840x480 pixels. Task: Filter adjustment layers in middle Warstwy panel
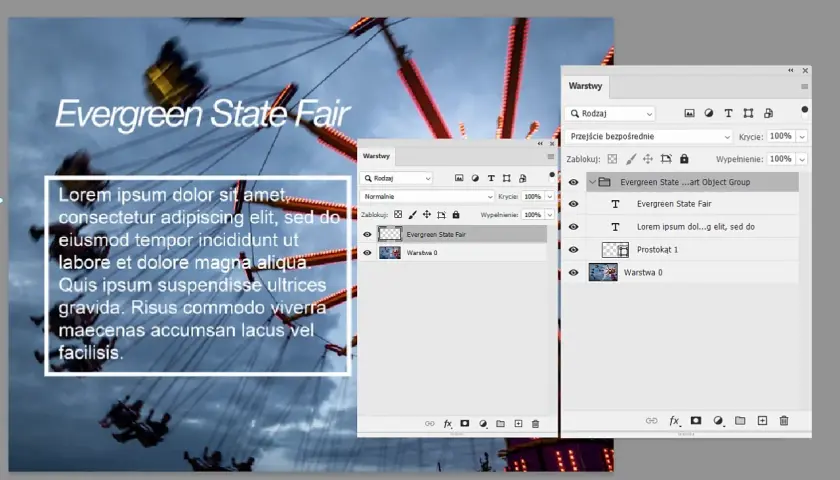pyautogui.click(x=475, y=178)
